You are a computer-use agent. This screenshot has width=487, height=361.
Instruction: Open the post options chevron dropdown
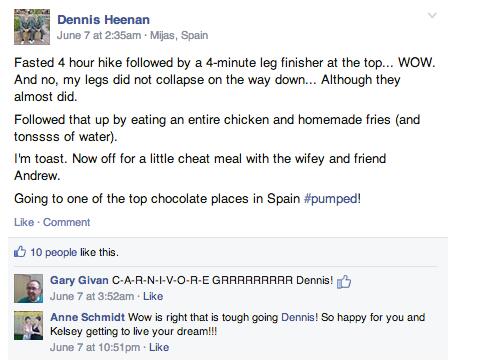432,15
